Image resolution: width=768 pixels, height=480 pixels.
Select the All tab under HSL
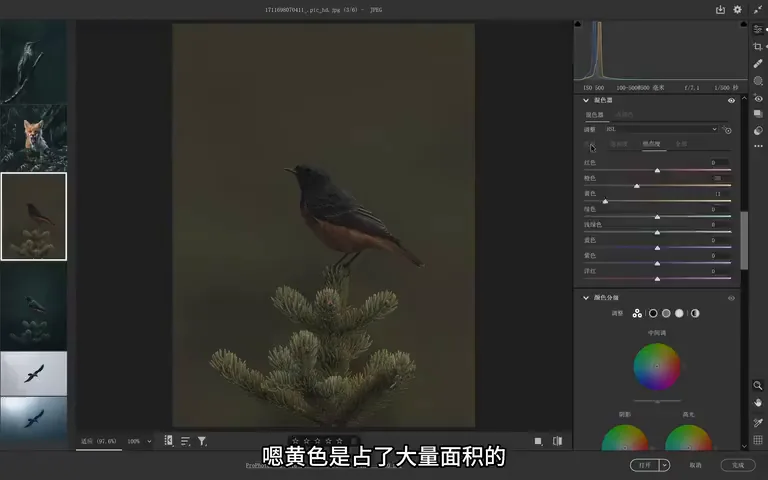click(x=681, y=144)
